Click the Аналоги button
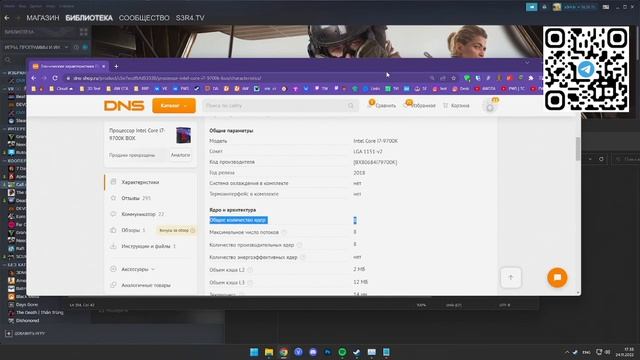 click(x=180, y=155)
